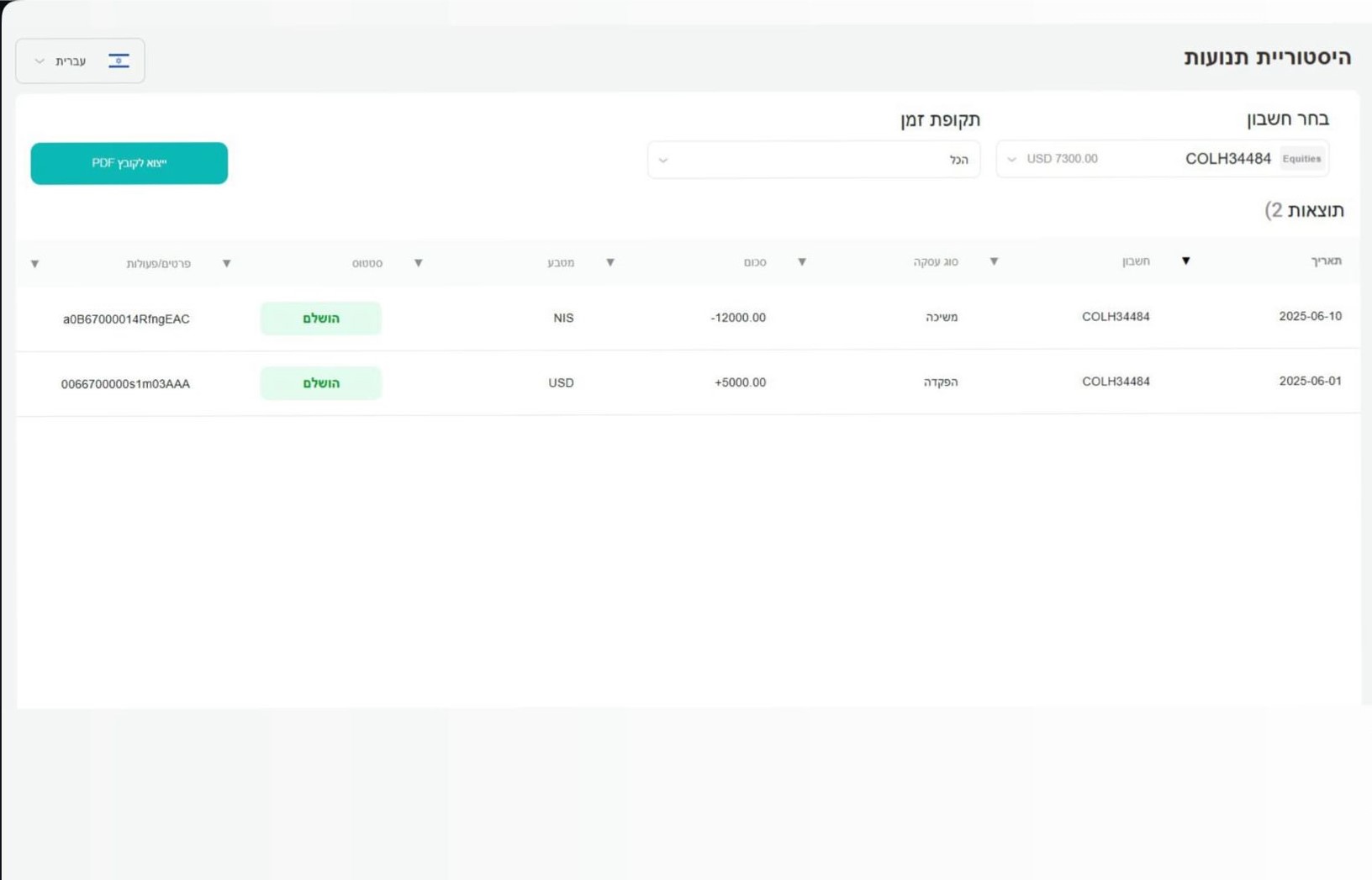Click the sort arrow next to מטבע column
Screen dimensions: 1372x880
[x=419, y=263]
